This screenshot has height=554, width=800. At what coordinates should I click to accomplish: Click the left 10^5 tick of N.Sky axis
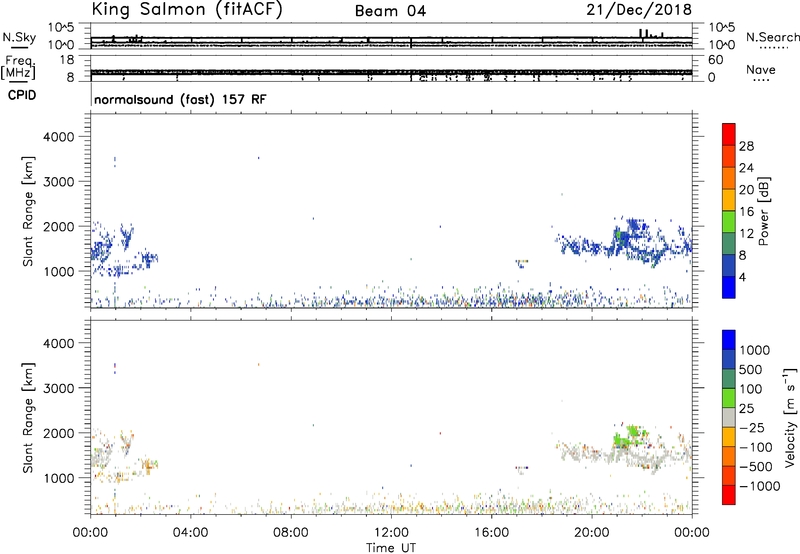click(61, 28)
